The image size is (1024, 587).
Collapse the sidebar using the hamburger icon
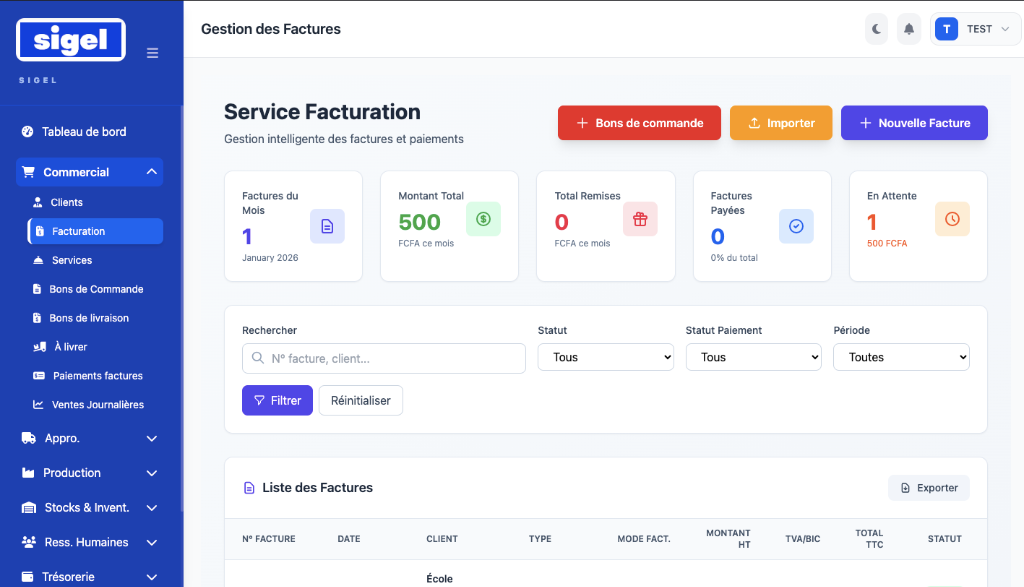point(152,53)
